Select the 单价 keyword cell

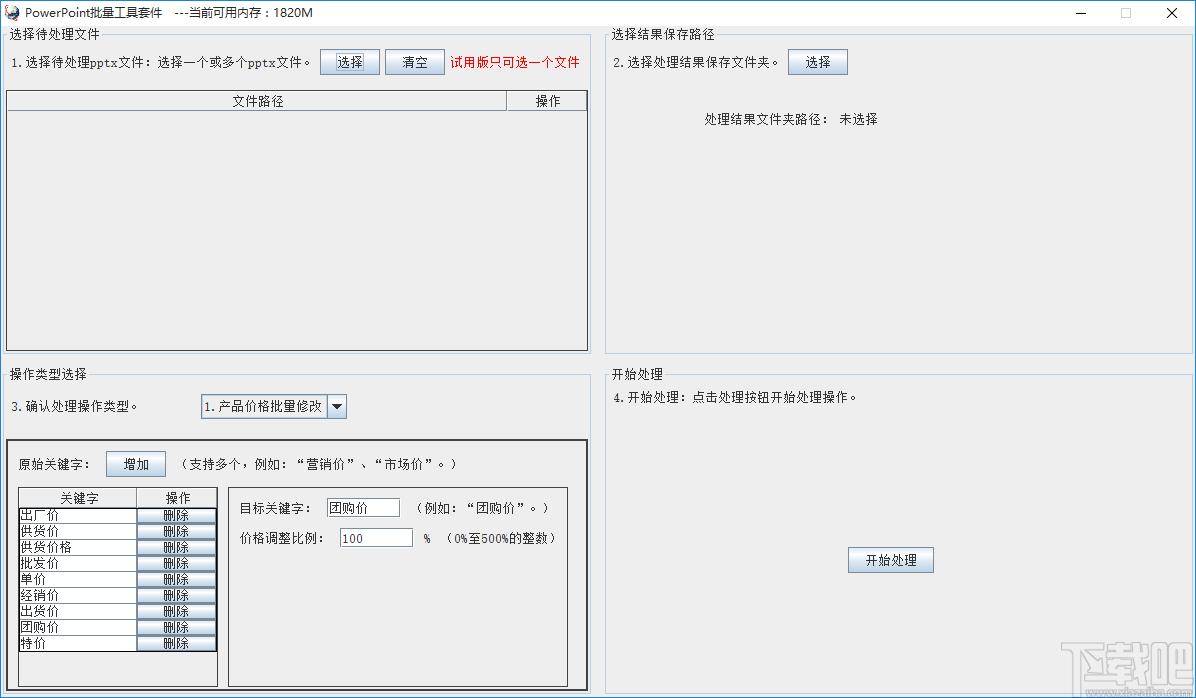tap(78, 580)
